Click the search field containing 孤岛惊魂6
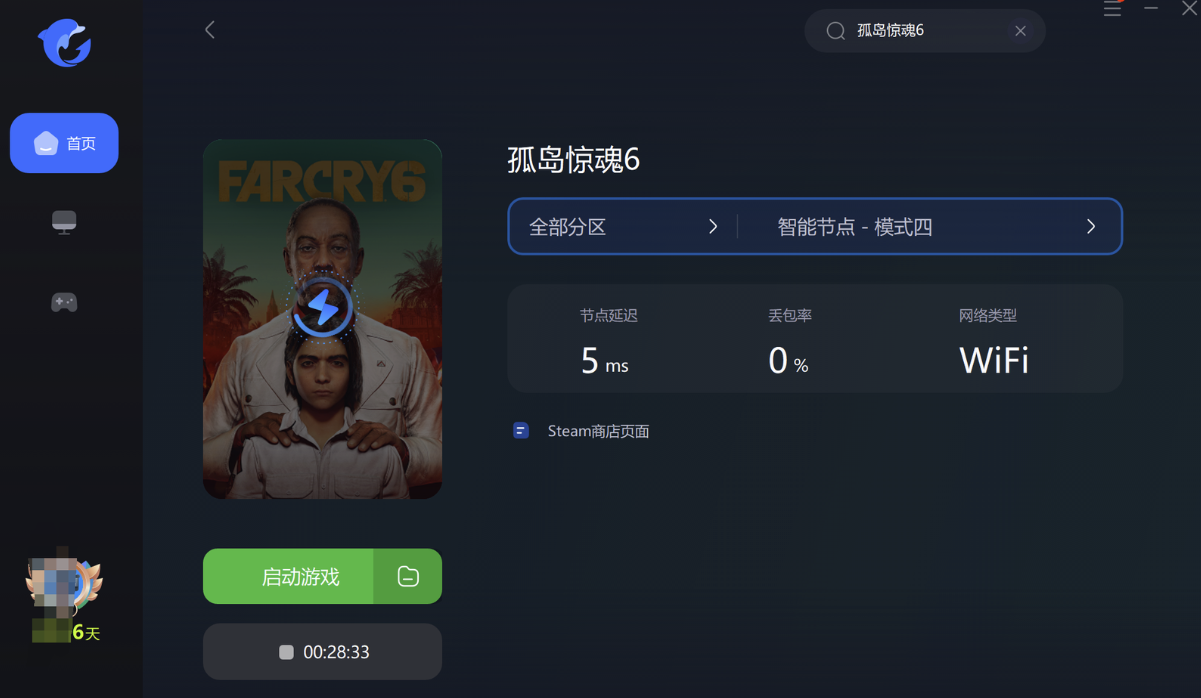 point(925,31)
